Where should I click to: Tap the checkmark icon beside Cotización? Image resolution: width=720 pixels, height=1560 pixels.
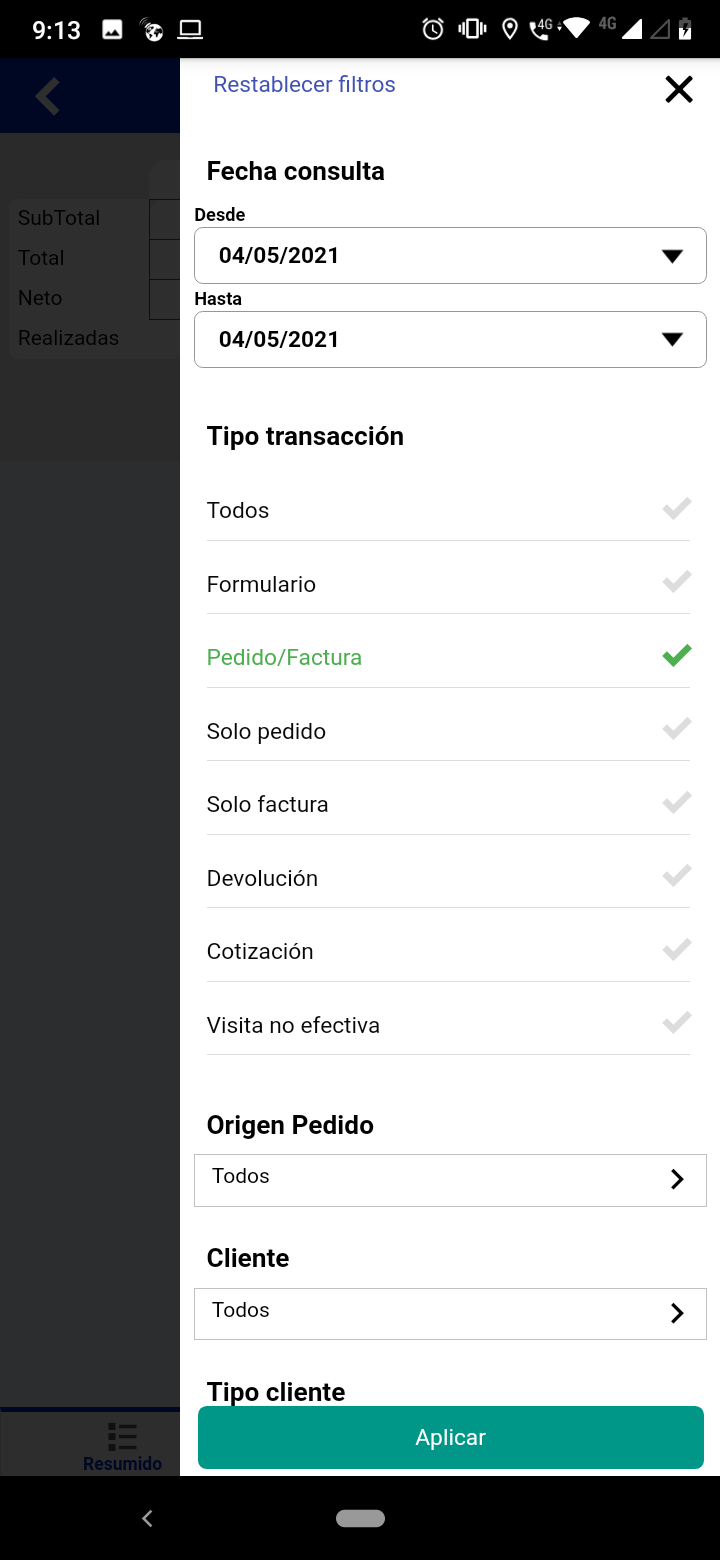click(677, 950)
